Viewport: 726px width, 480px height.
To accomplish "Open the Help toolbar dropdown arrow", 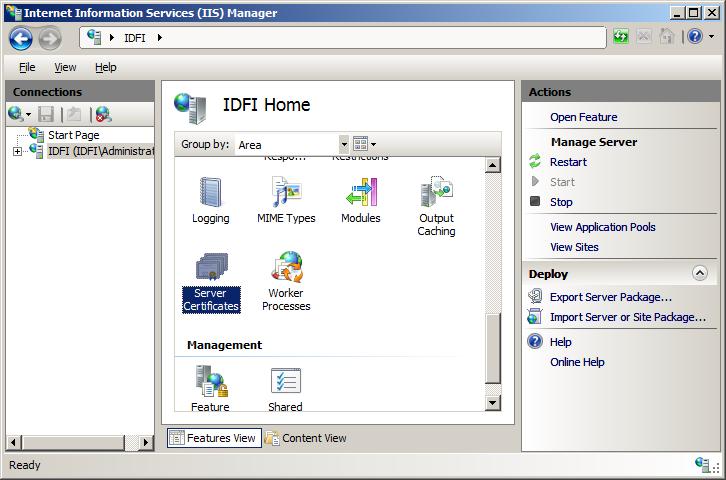I will 711,37.
